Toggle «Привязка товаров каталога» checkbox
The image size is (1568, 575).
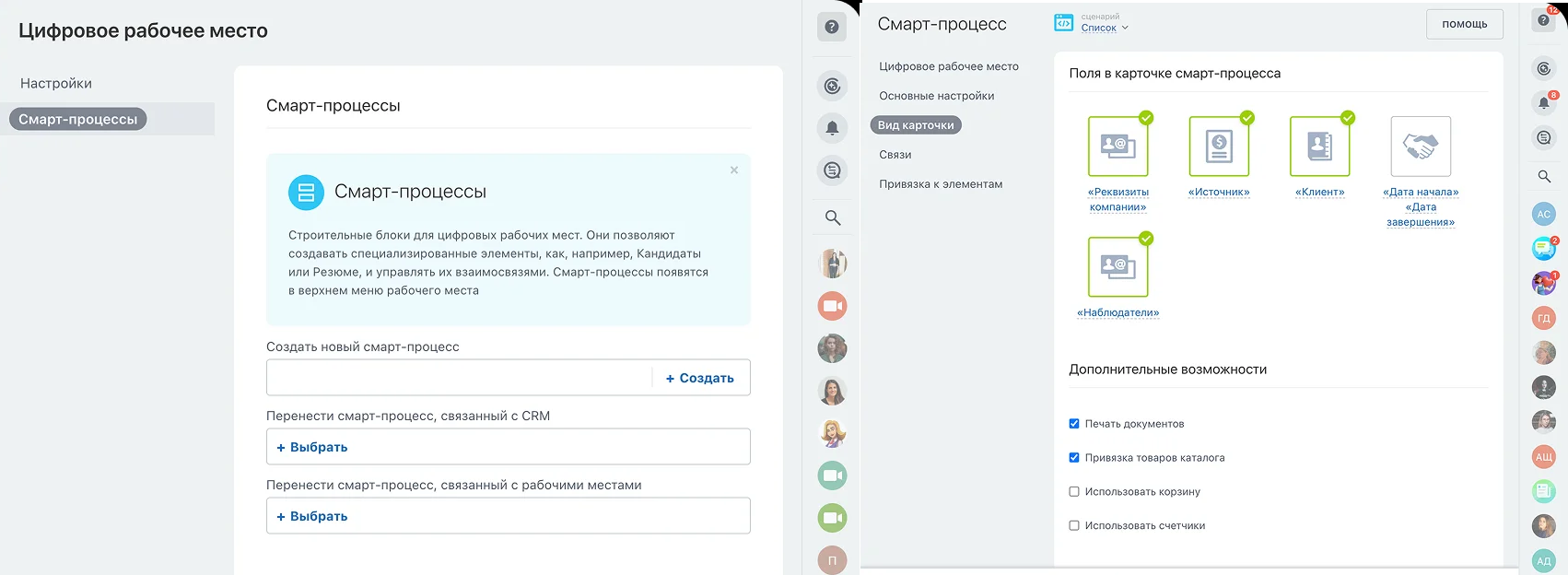click(1074, 458)
